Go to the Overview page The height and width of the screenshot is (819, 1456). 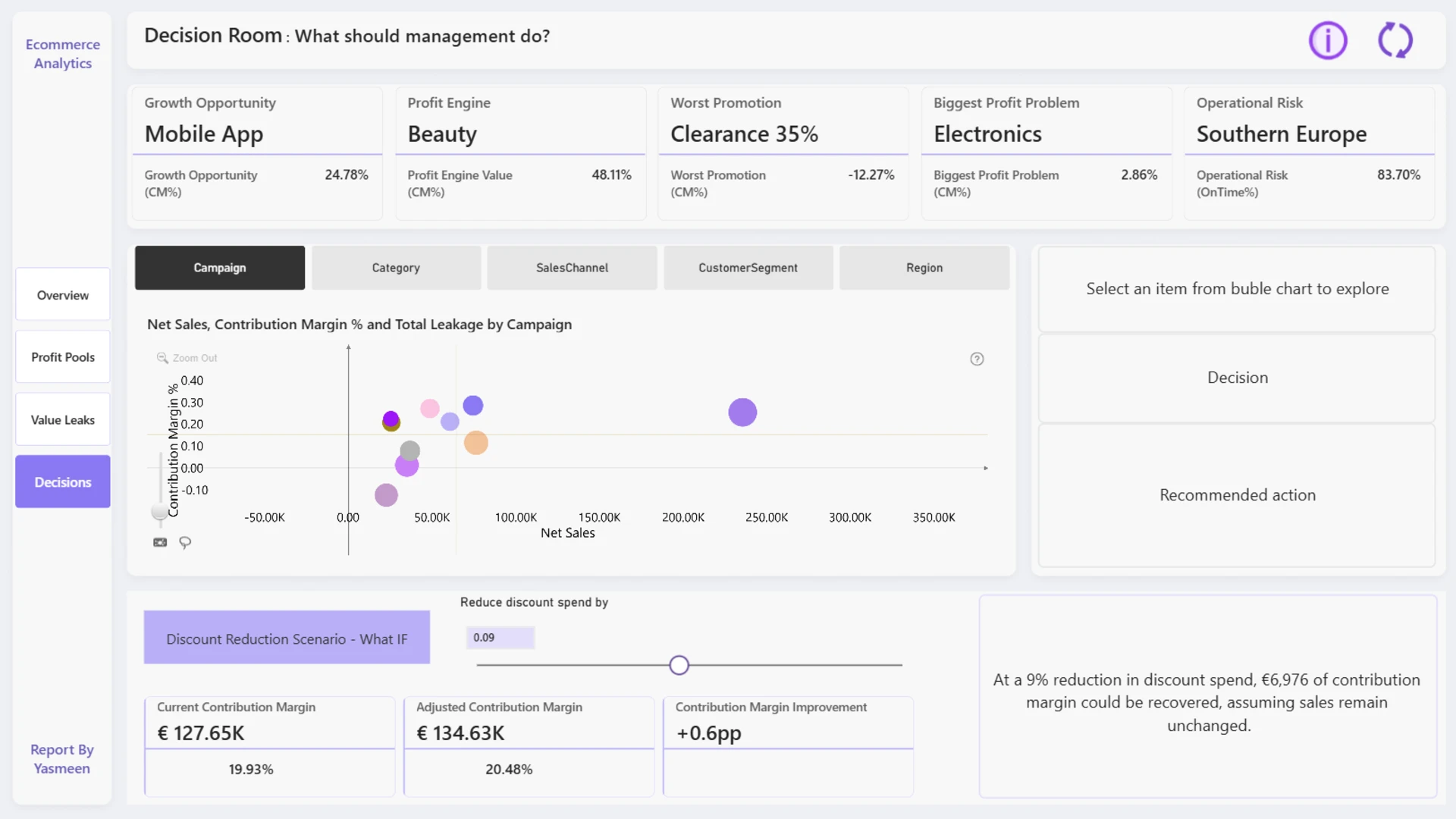tap(63, 295)
